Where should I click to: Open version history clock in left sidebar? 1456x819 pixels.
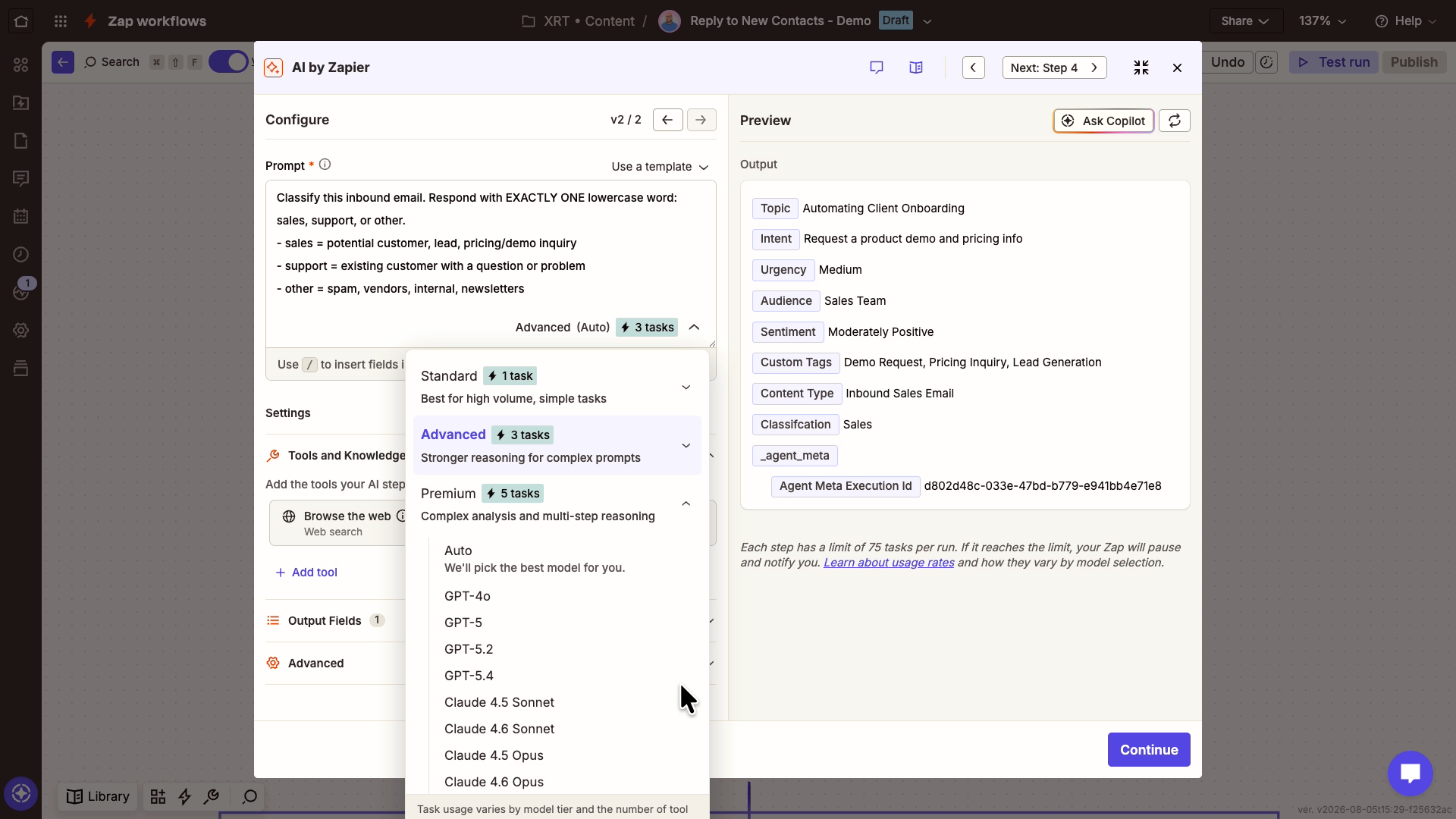click(21, 254)
